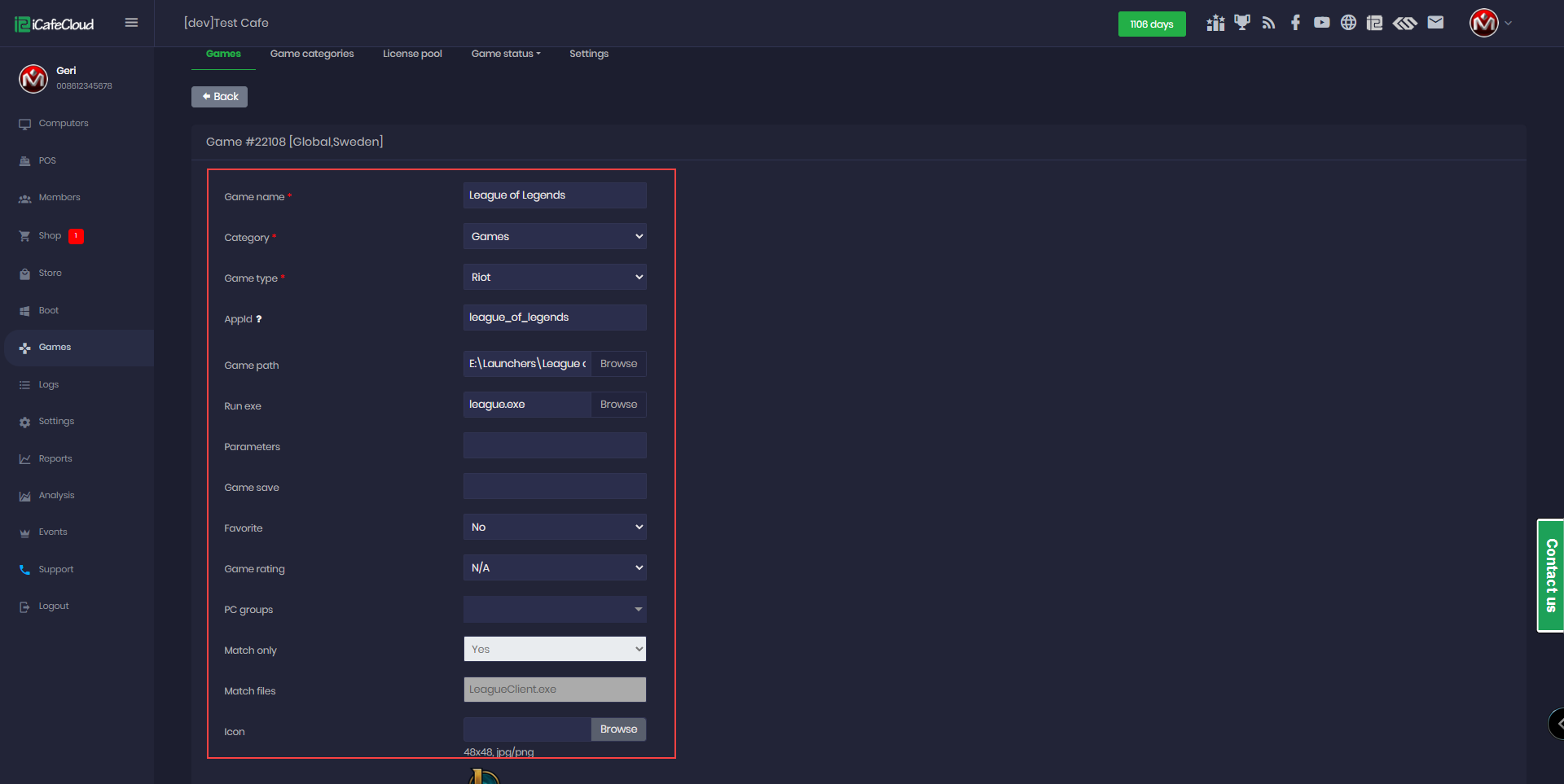Open Reports in the sidebar
1564x784 pixels.
click(x=55, y=459)
